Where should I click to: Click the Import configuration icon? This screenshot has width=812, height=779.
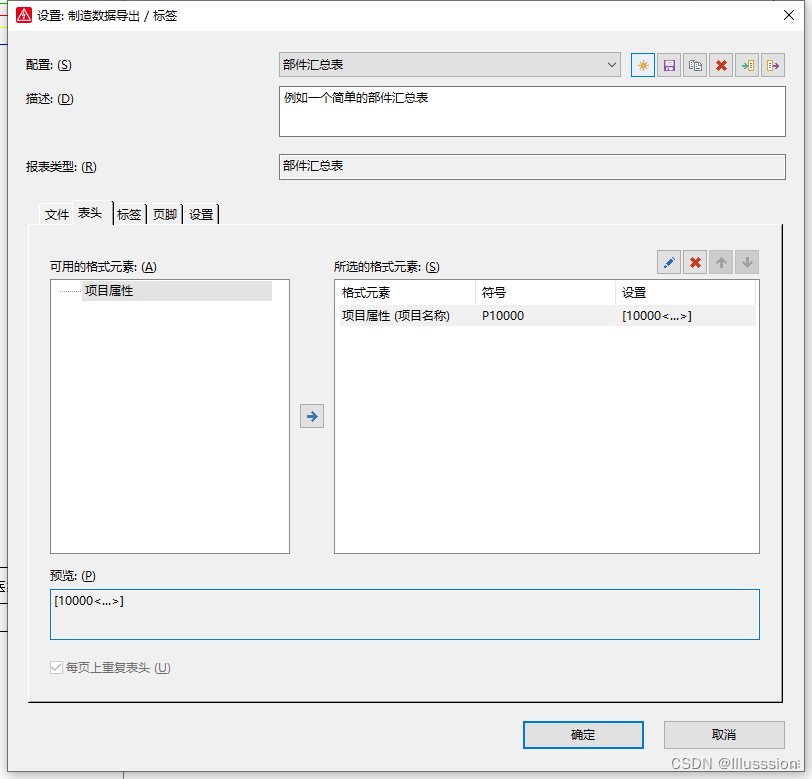(x=747, y=65)
